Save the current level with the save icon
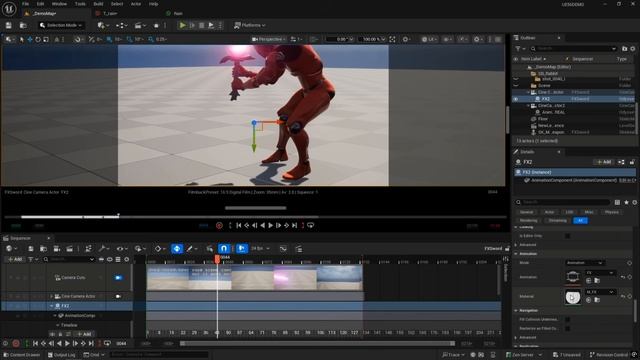 9,25
